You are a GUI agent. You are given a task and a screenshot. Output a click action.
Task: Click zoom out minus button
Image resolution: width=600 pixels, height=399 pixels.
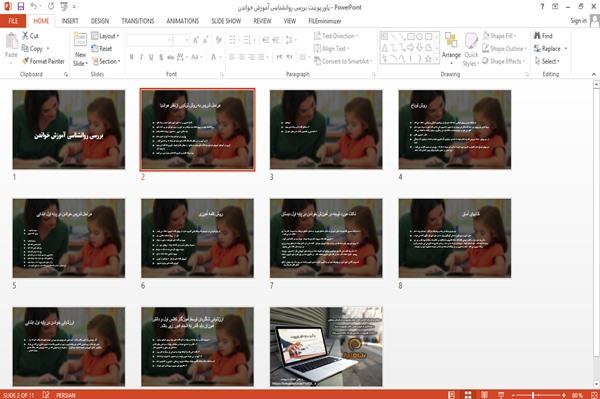click(514, 395)
